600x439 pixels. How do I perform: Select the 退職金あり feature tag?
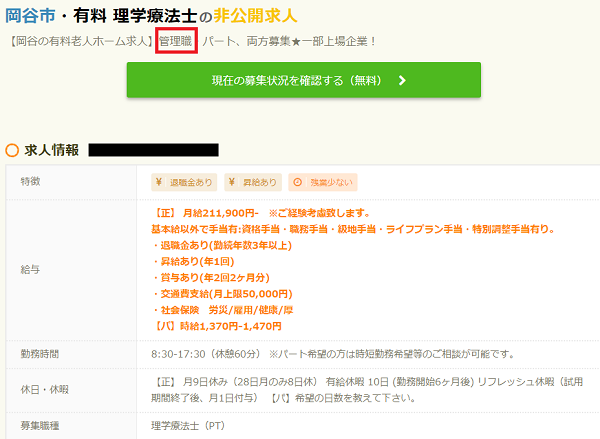coord(184,182)
